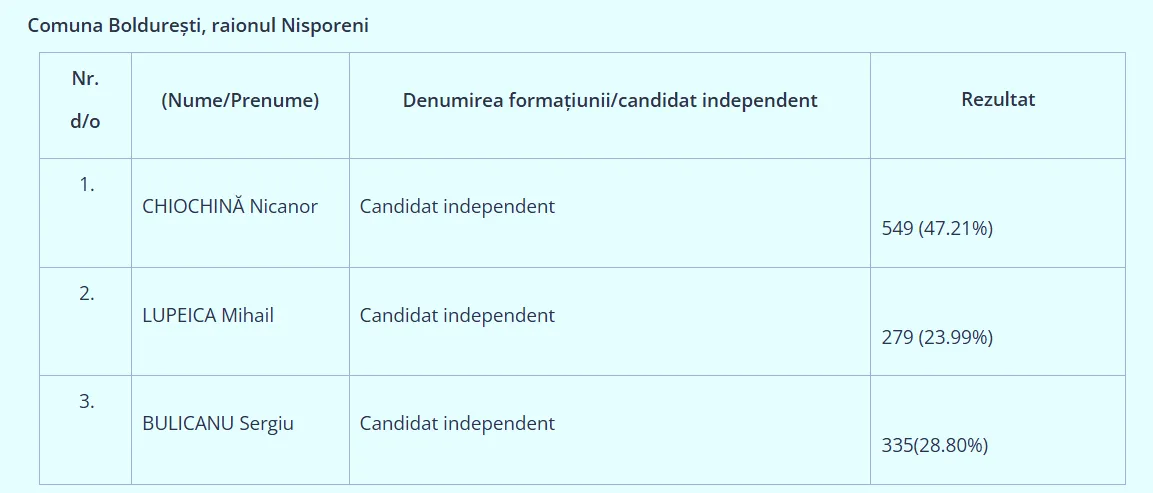The image size is (1153, 493).
Task: Select the name BULICANU Sergiu
Action: click(x=218, y=423)
